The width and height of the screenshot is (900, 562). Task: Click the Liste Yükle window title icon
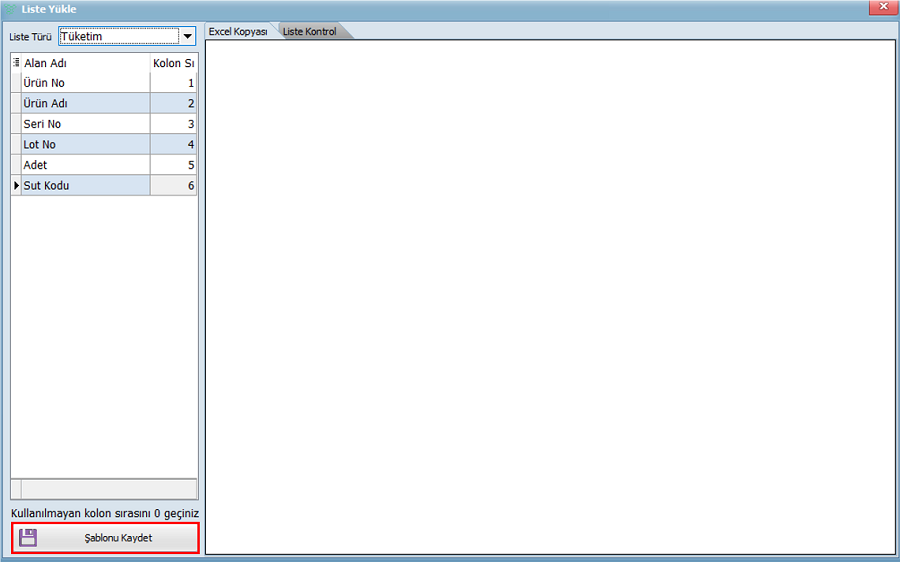tap(11, 9)
